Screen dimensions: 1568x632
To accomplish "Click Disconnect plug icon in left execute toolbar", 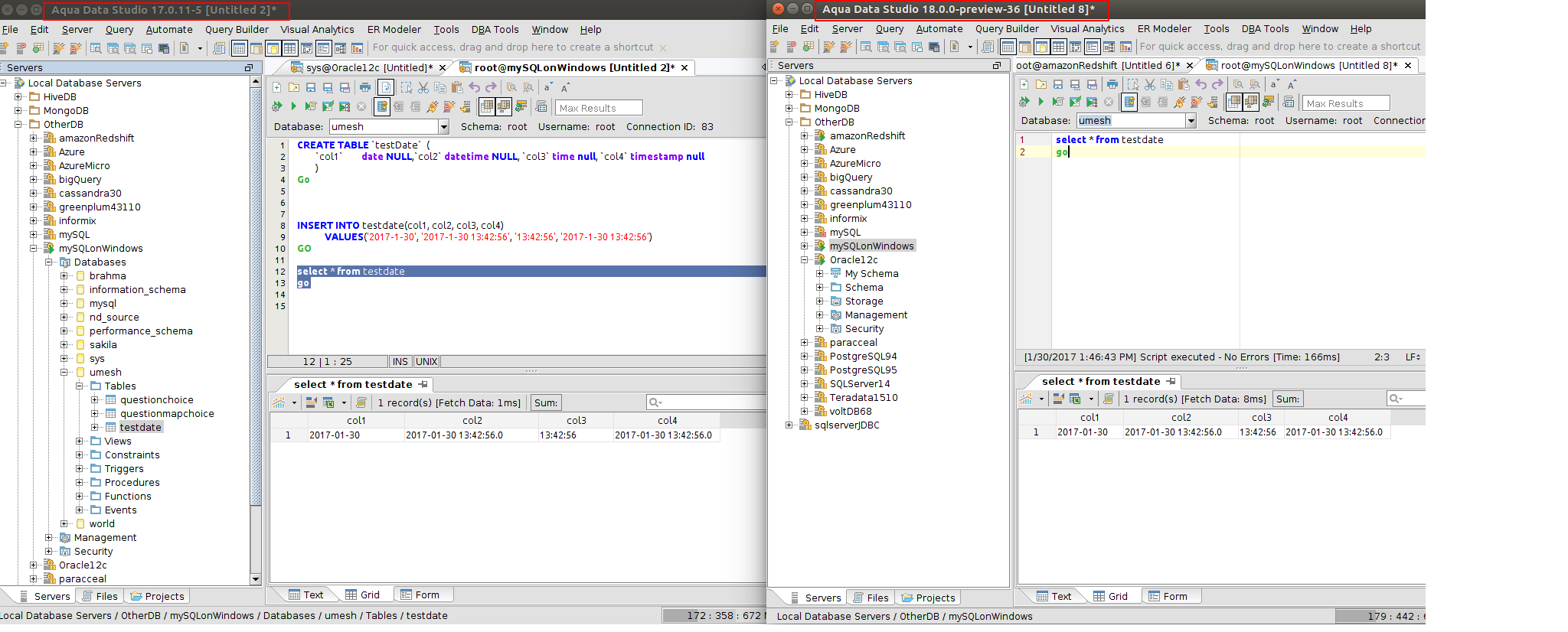I will (x=449, y=106).
